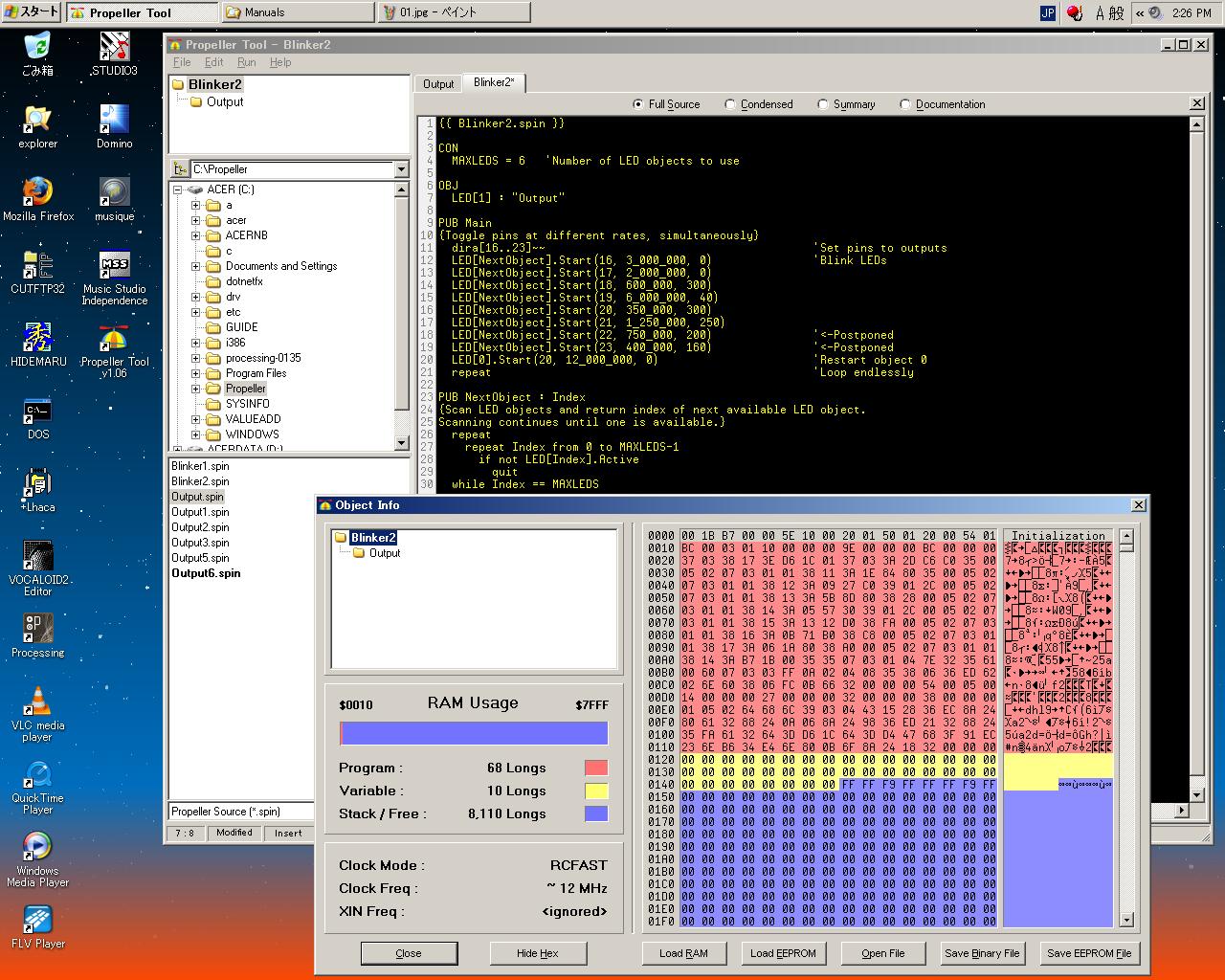Open the Propeller Tool v1.06 desktop icon
The width and height of the screenshot is (1225, 980).
[x=114, y=340]
